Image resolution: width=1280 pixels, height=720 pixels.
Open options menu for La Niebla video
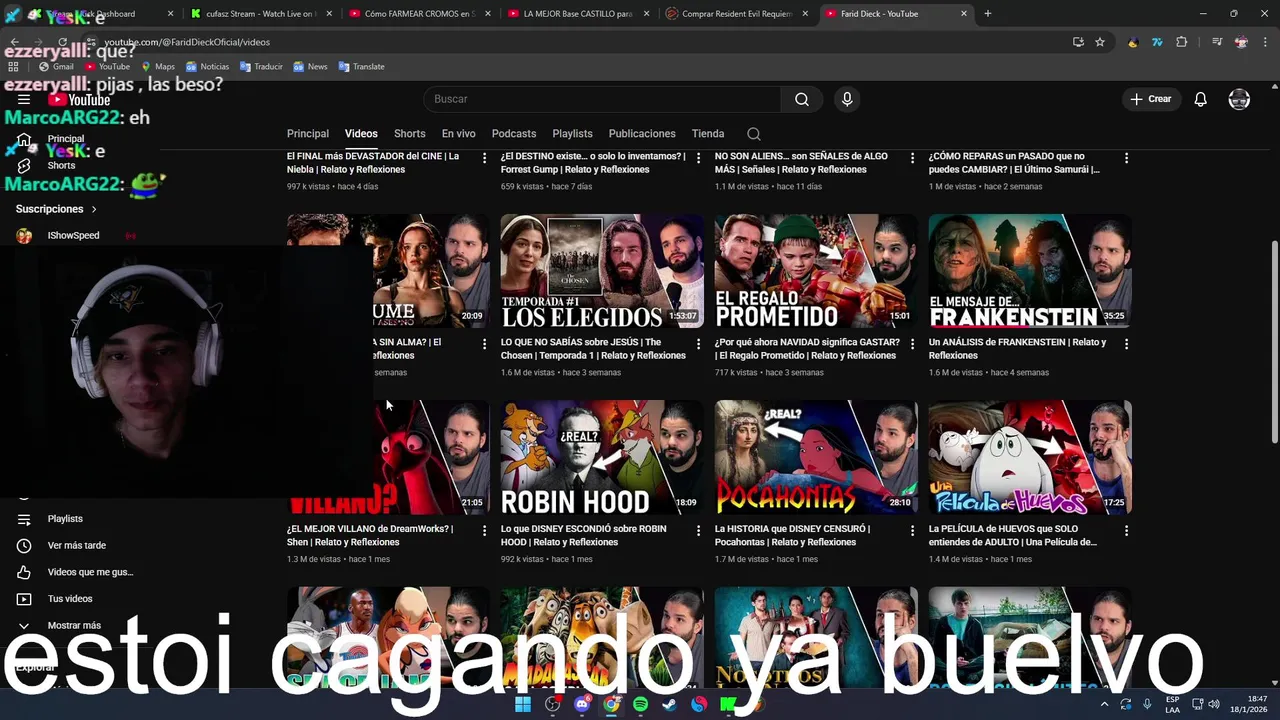pyautogui.click(x=484, y=158)
